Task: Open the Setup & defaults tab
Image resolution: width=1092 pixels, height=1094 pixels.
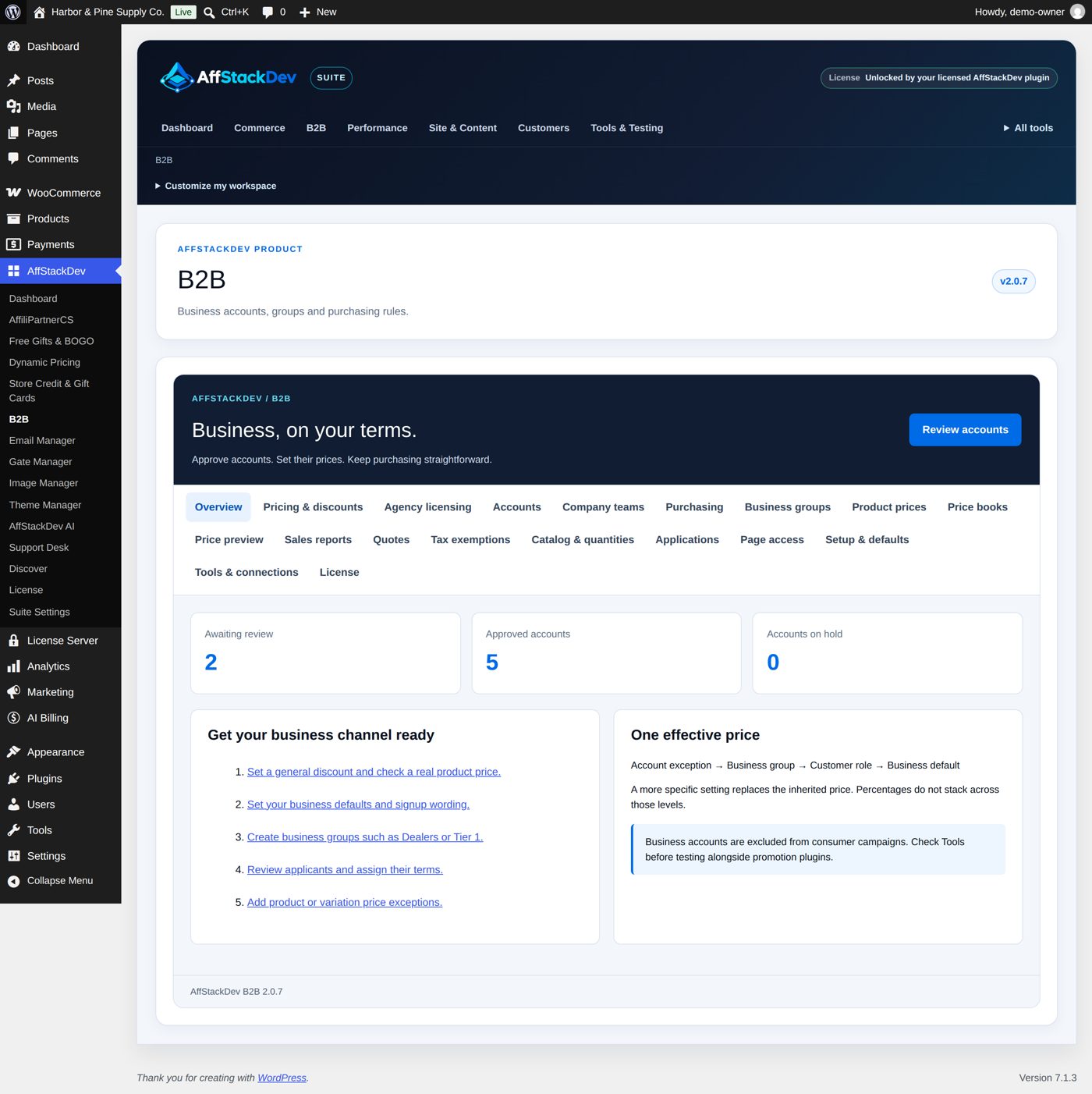Action: [x=867, y=540]
